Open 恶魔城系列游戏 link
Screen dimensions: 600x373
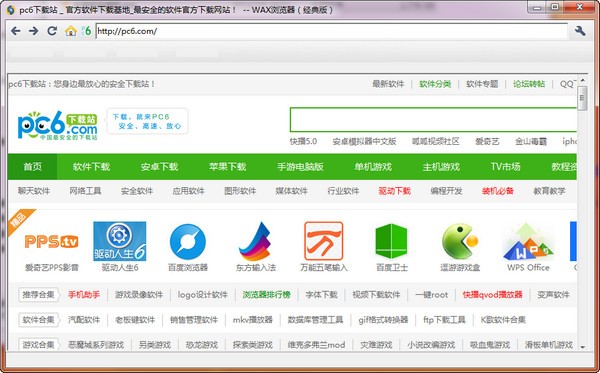coord(96,345)
